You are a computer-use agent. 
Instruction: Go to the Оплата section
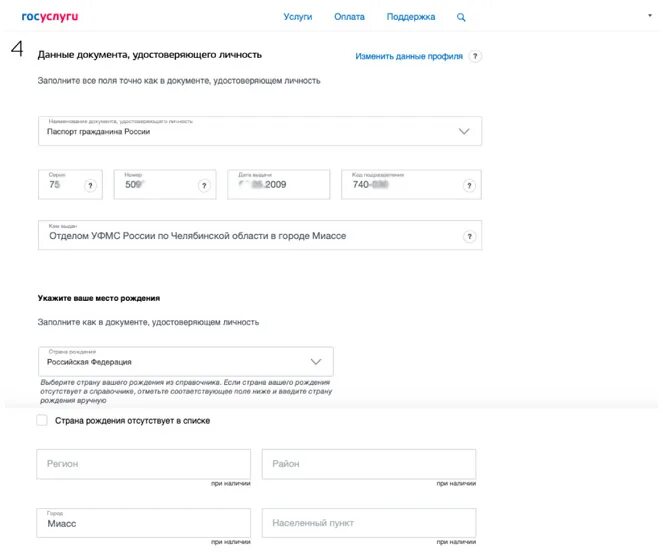pos(349,17)
